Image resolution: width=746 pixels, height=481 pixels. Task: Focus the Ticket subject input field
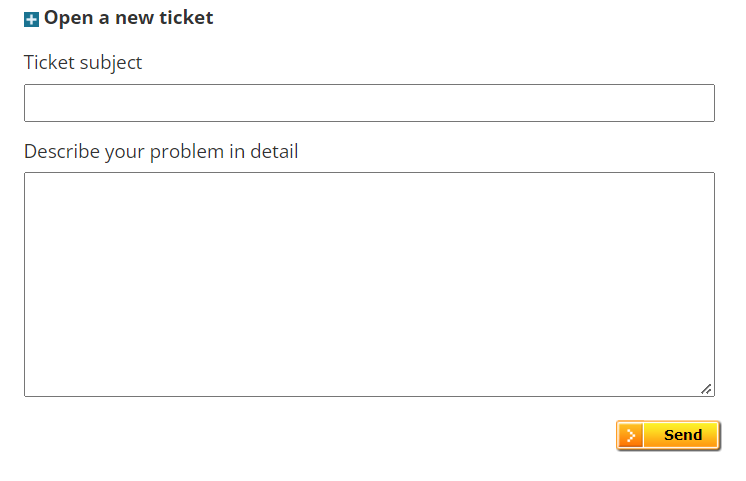pyautogui.click(x=369, y=103)
